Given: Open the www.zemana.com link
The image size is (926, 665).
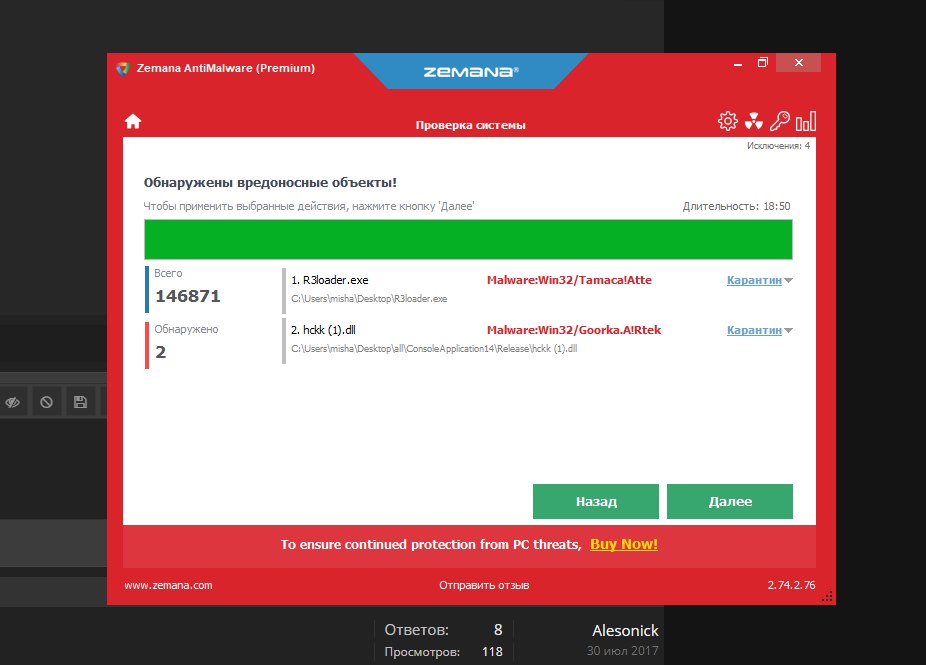Looking at the screenshot, I should pos(168,585).
